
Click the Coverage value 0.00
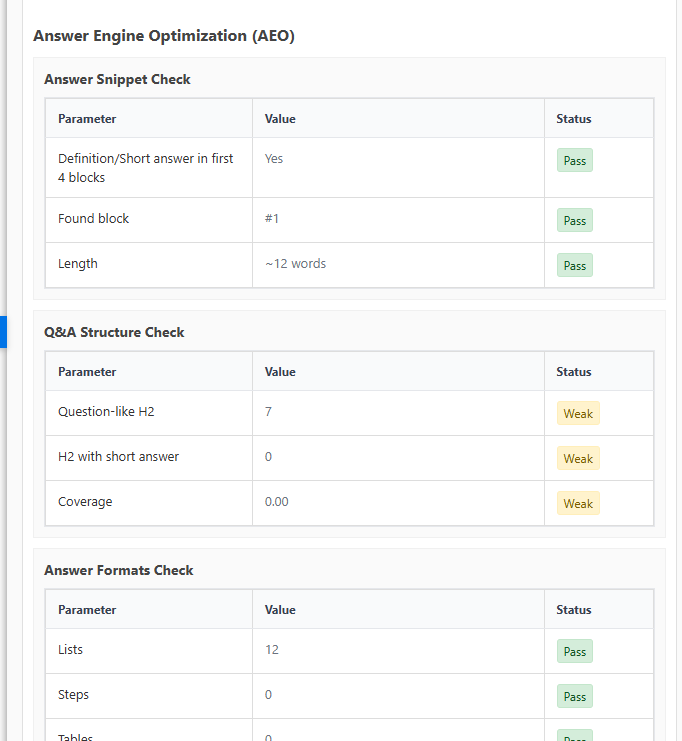(x=277, y=501)
